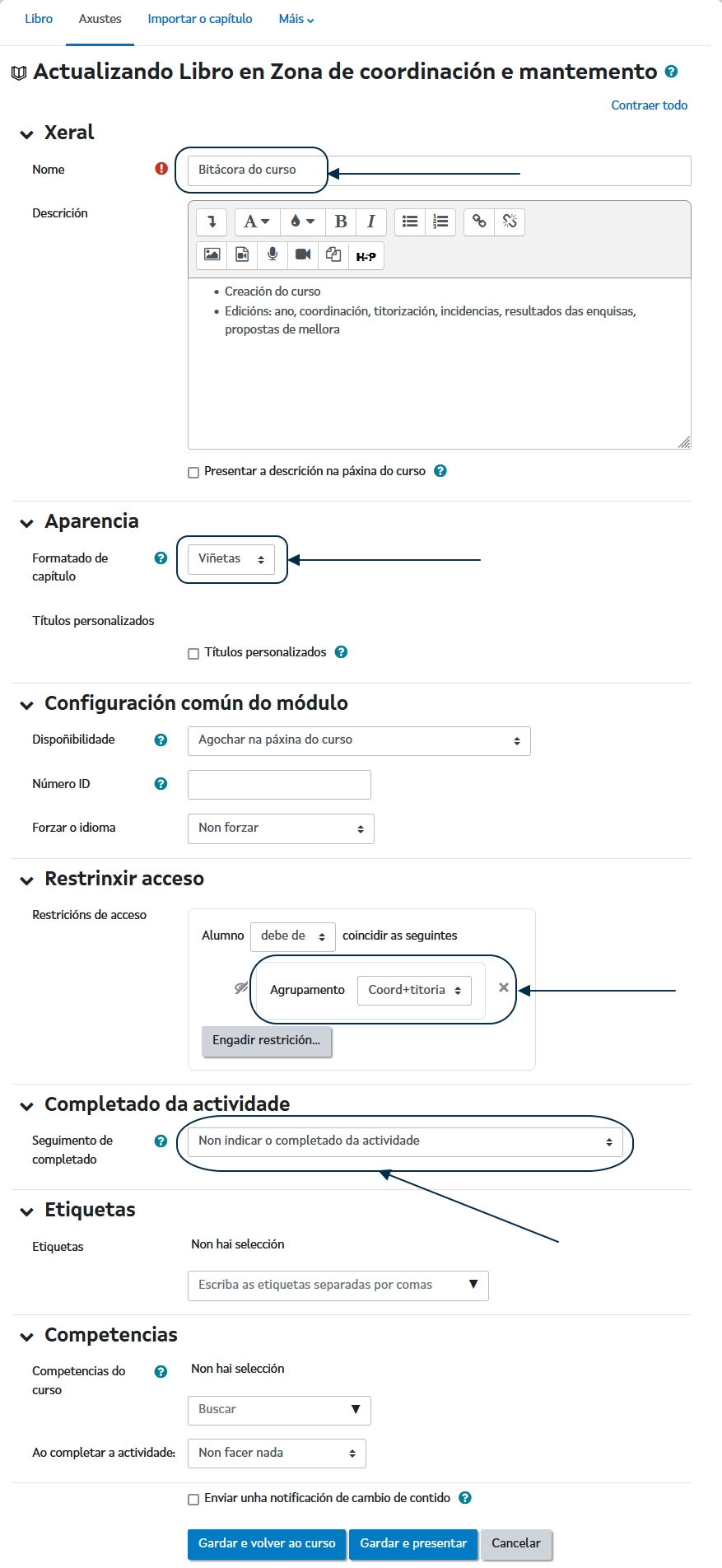
Task: Switch to the Libro tab
Action: (x=39, y=19)
